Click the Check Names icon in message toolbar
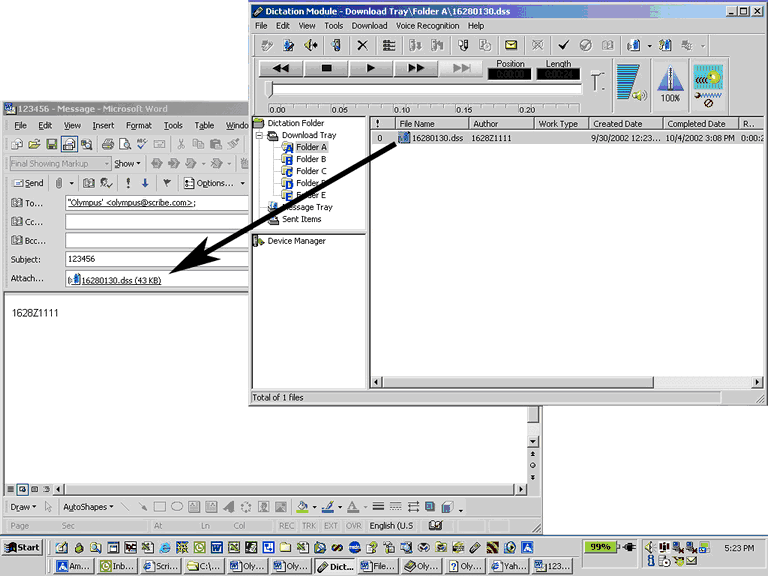Screen dimensions: 768x576 pyautogui.click(x=106, y=183)
